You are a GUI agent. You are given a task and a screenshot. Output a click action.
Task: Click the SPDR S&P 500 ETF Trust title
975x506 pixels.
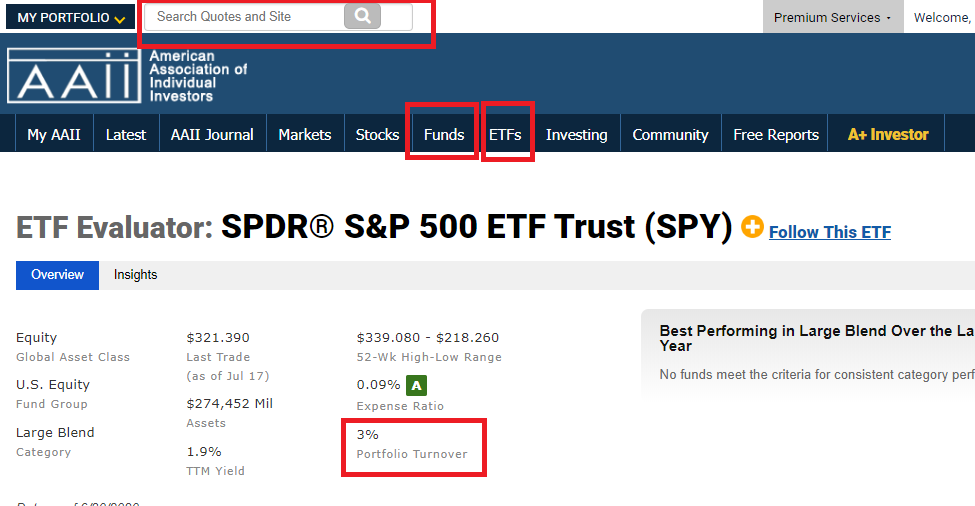[476, 226]
